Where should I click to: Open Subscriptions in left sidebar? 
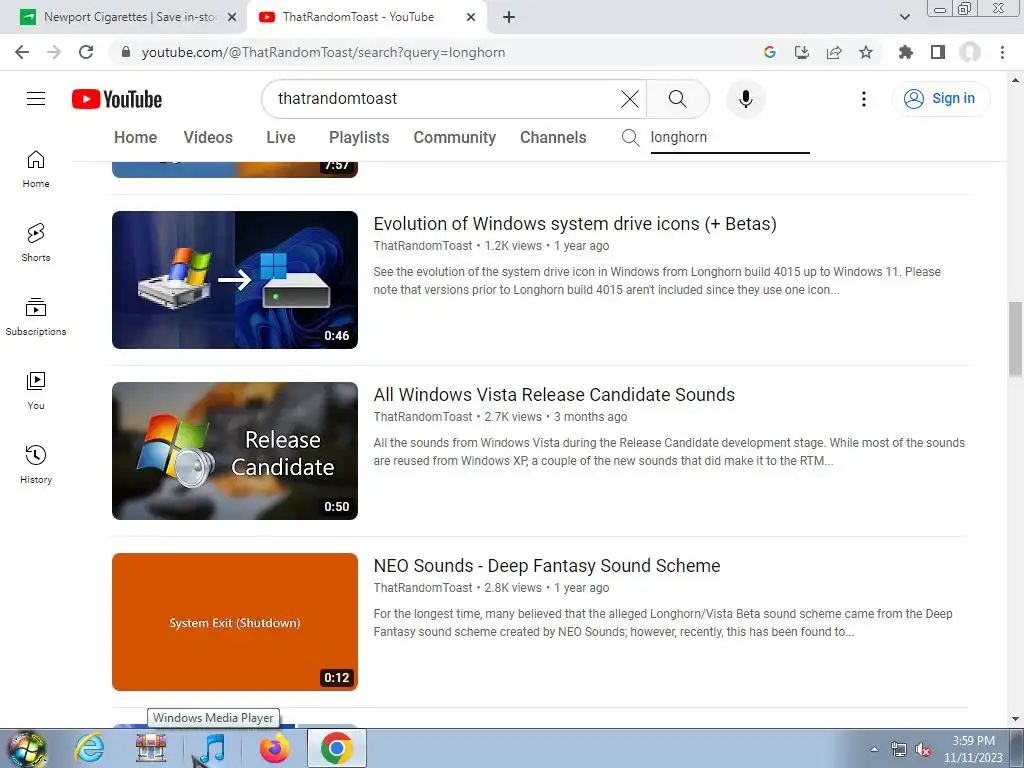(x=36, y=317)
